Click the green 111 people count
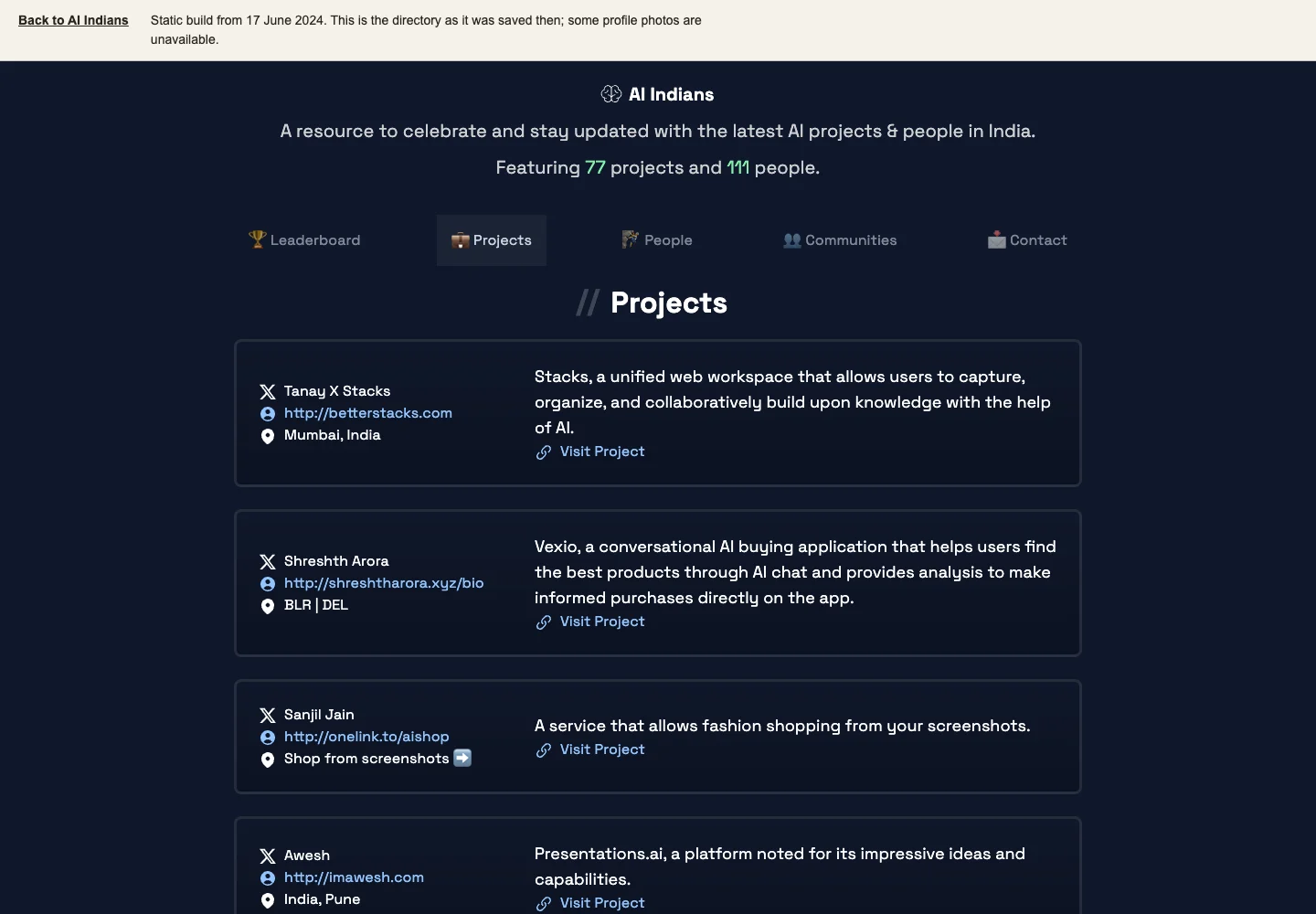This screenshot has width=1316, height=914. pyautogui.click(x=738, y=167)
